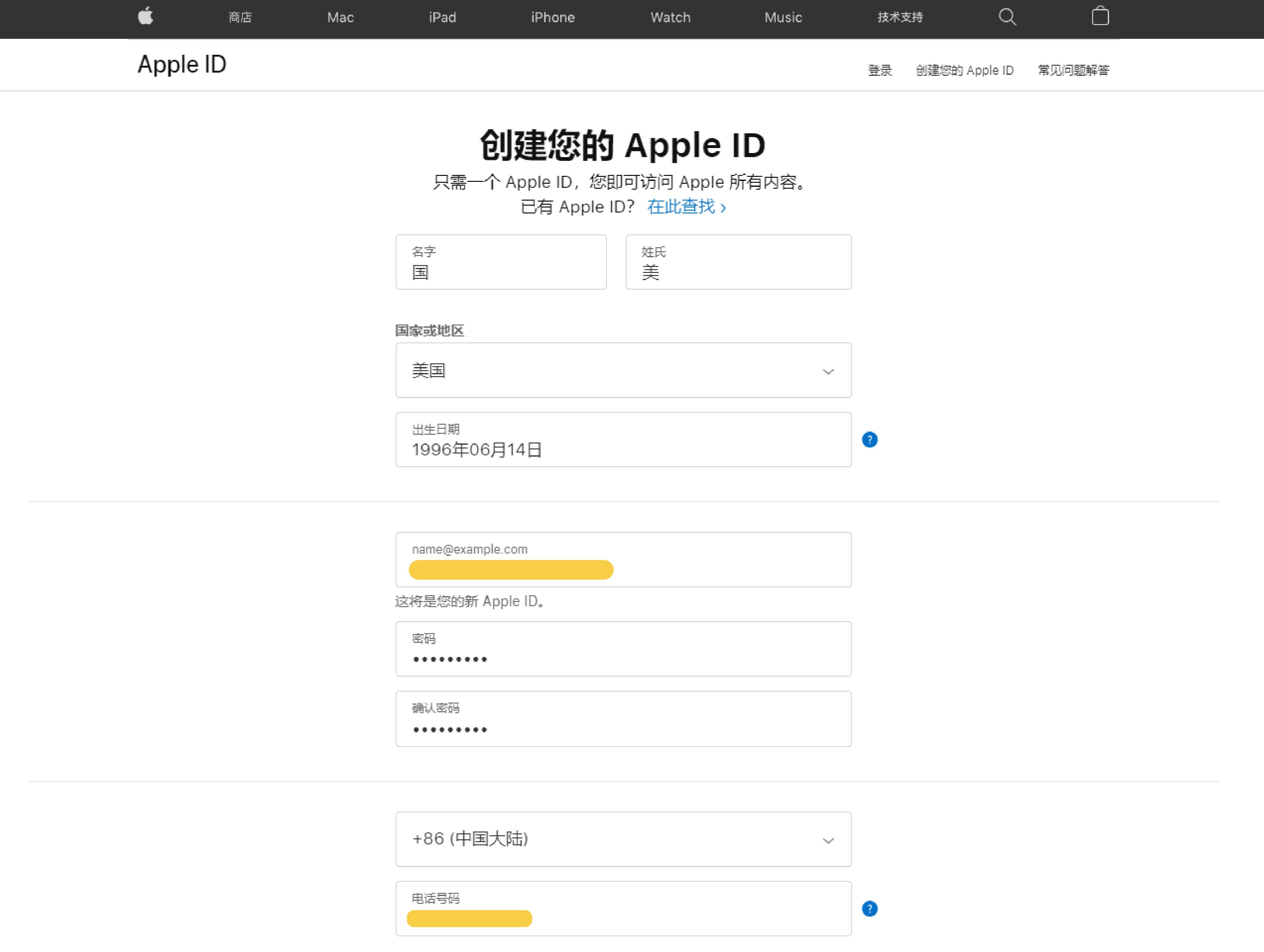
Task: Open search via magnifying glass icon
Action: [x=1007, y=17]
